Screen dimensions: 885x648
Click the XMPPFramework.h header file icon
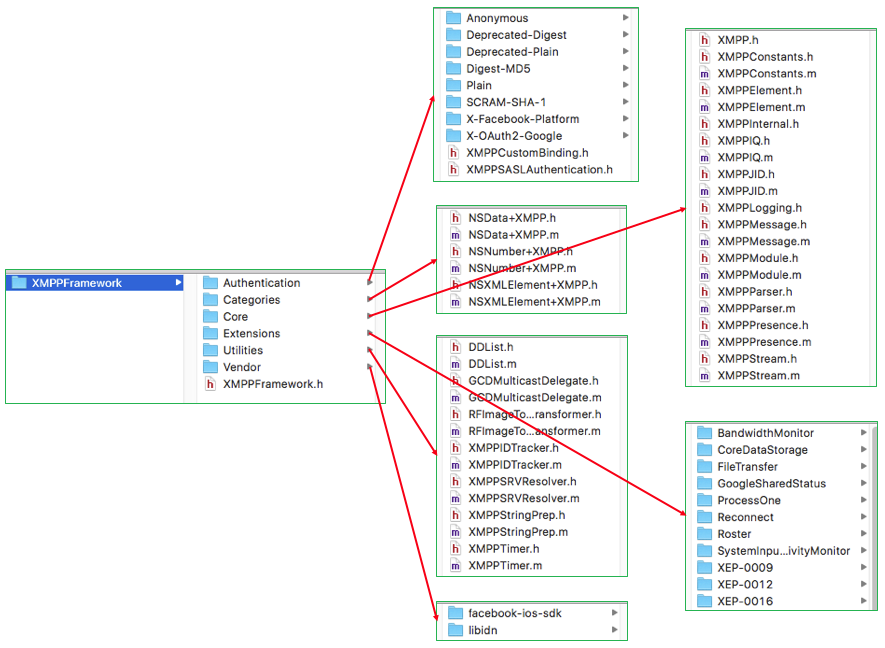pyautogui.click(x=211, y=384)
